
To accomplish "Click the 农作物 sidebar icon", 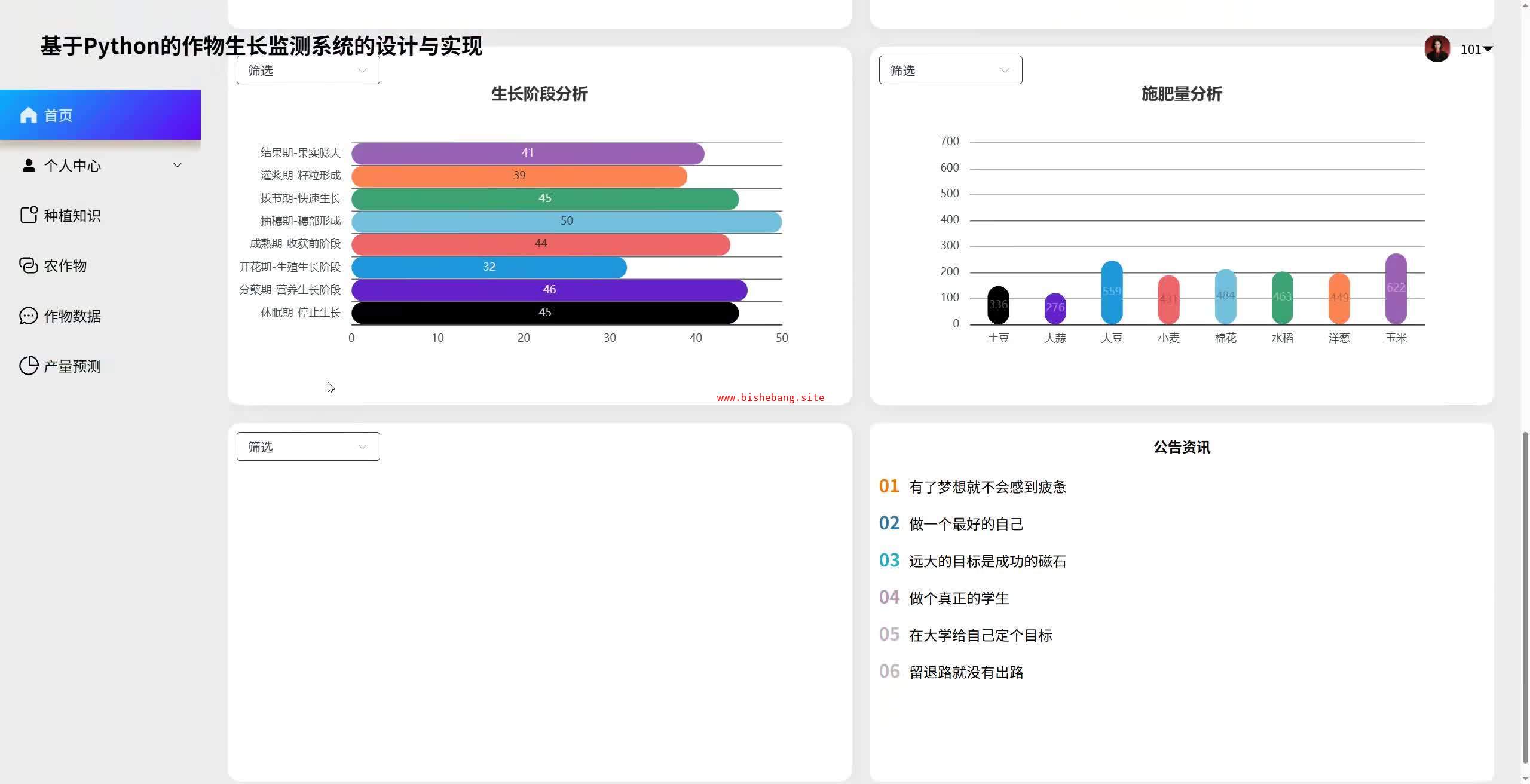I will 29,265.
